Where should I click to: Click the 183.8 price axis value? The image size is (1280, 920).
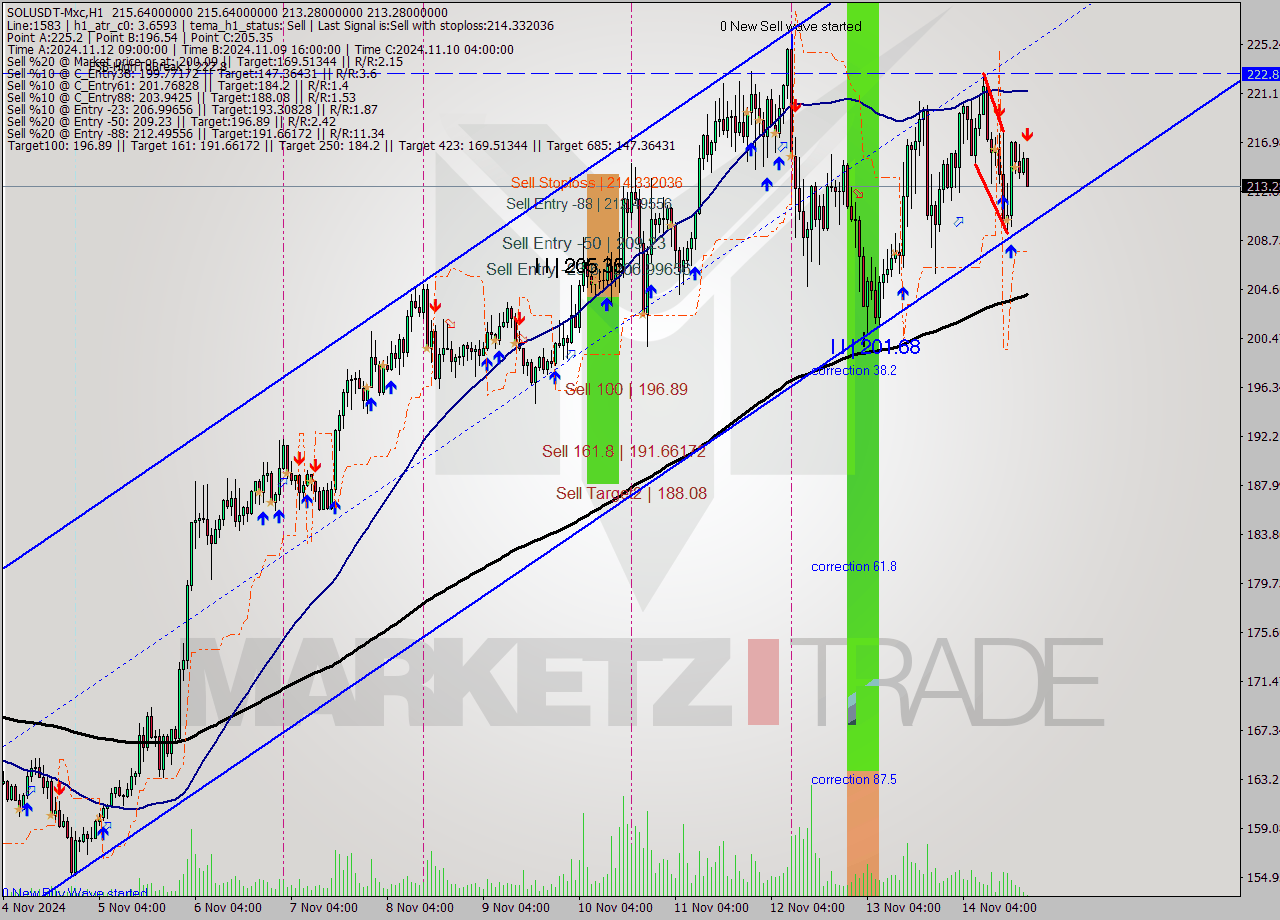tap(1262, 534)
